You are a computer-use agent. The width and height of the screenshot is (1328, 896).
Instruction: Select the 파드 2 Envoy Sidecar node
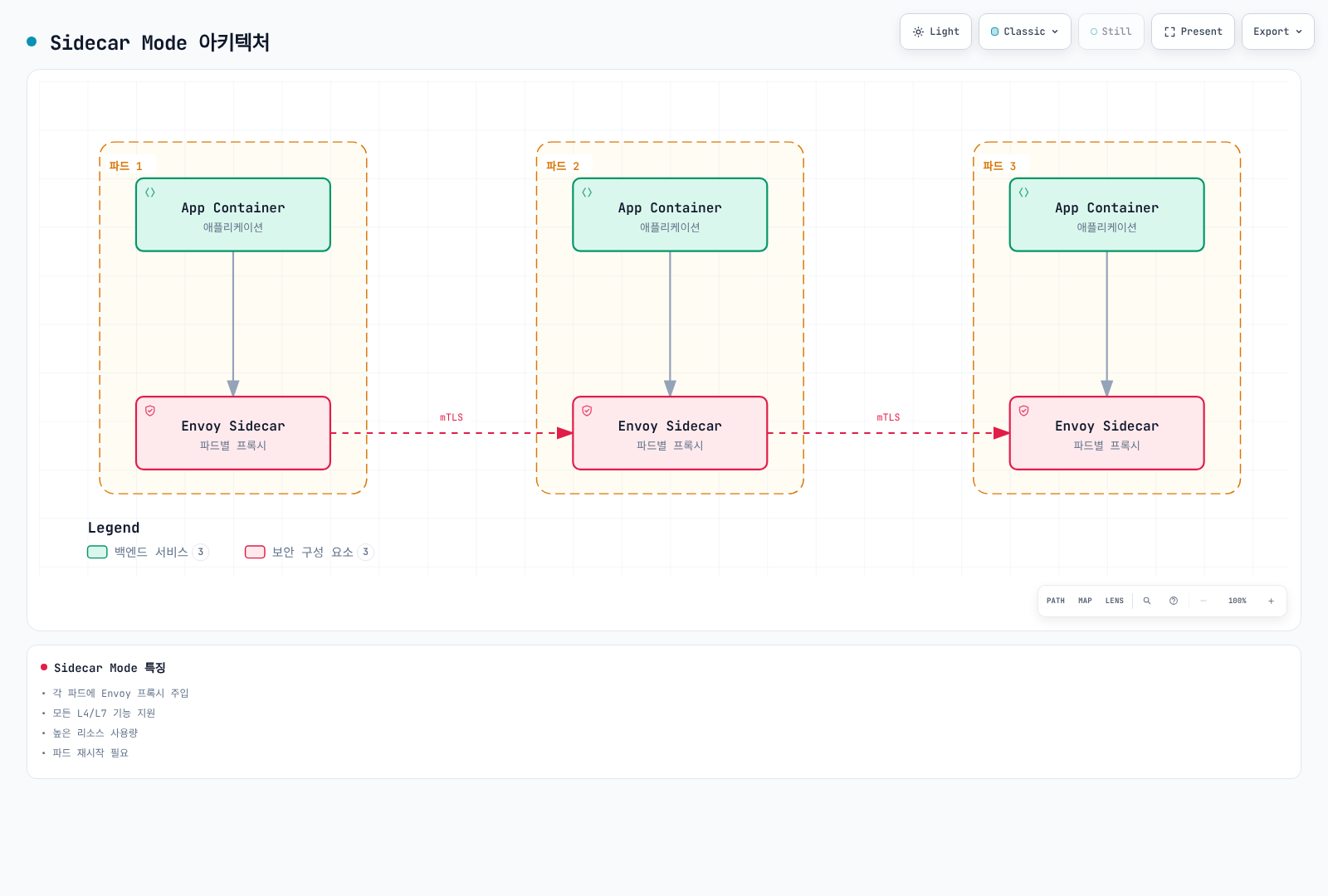coord(670,433)
